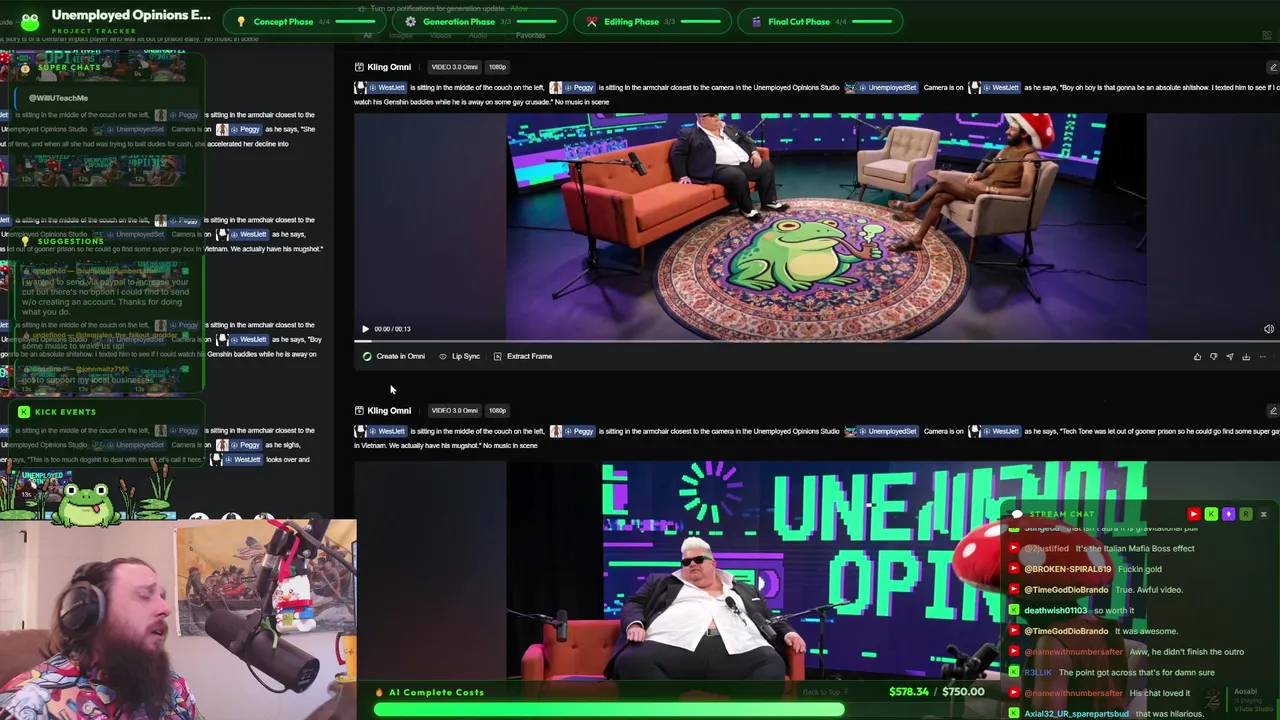The width and height of the screenshot is (1280, 720).
Task: Click the Stream Chat speech bubble icon
Action: click(x=1017, y=514)
